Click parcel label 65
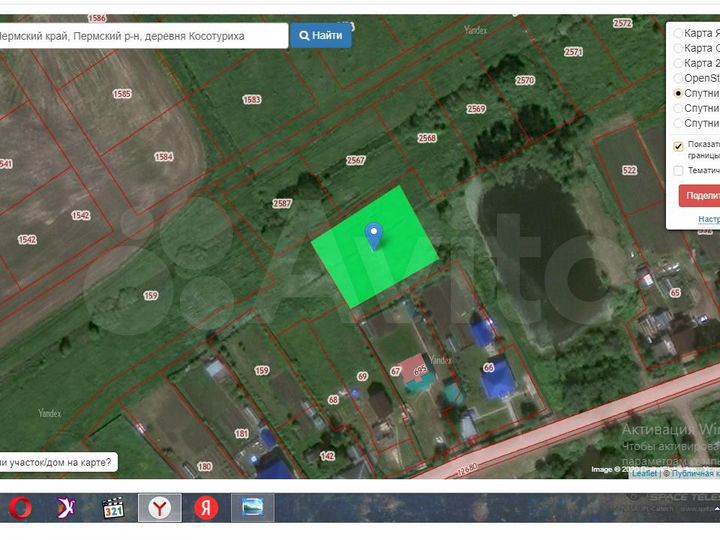Viewport: 720px width, 540px height. coord(675,292)
